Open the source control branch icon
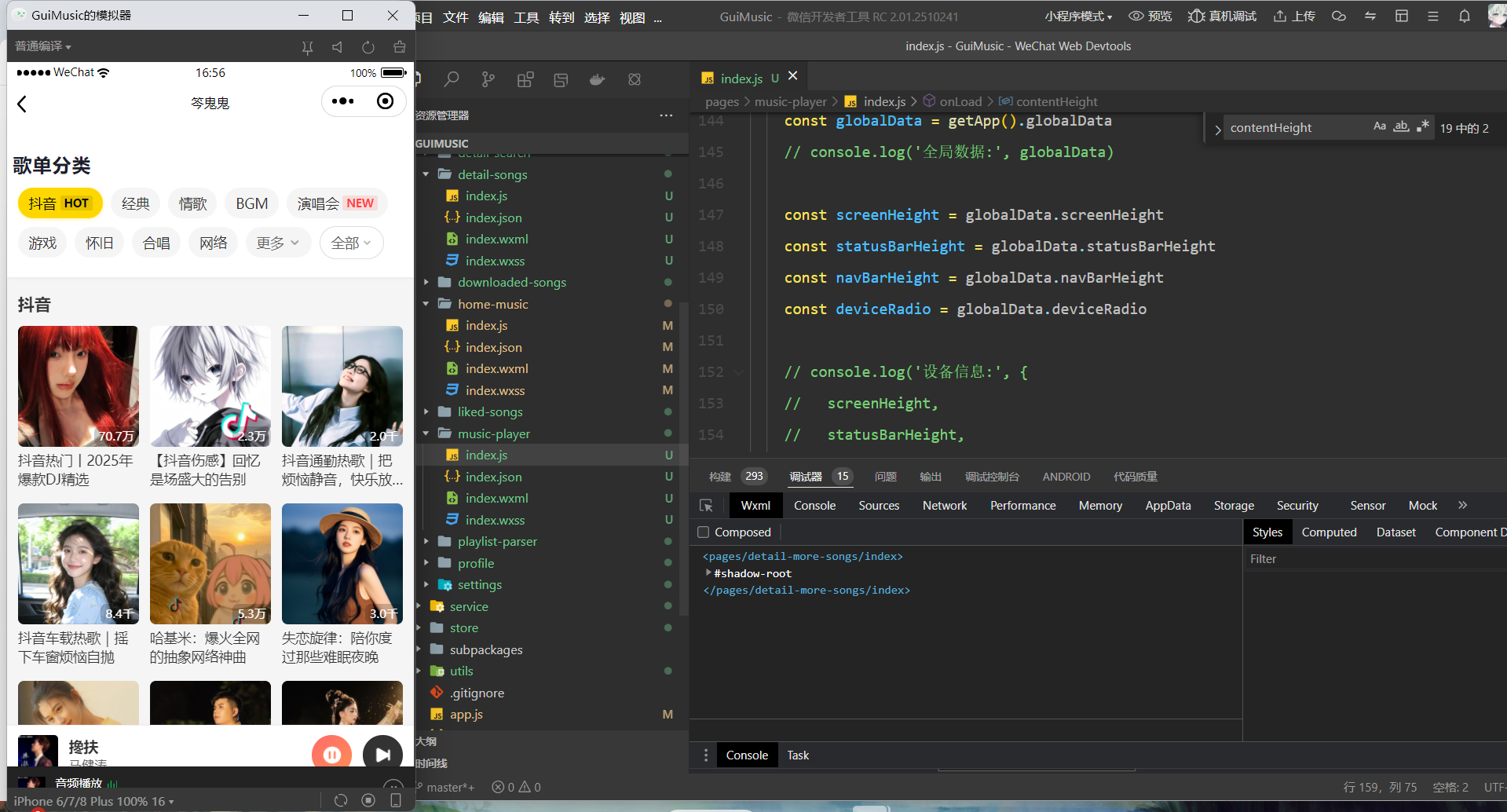 (x=488, y=79)
